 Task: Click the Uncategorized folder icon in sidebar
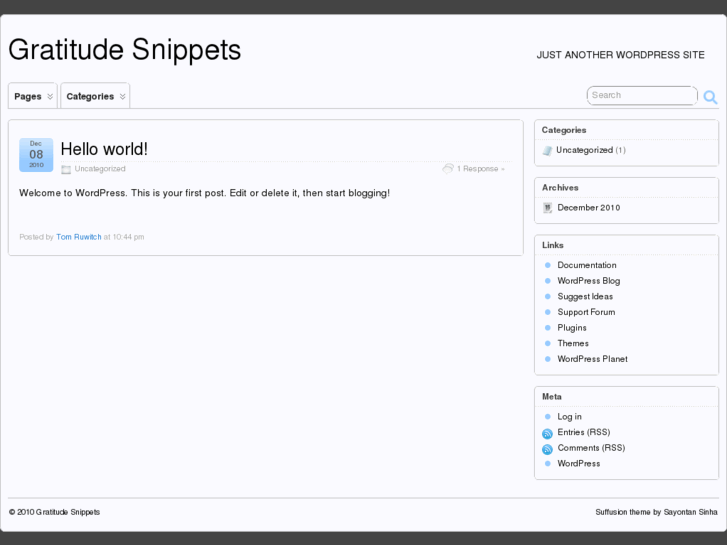[547, 151]
